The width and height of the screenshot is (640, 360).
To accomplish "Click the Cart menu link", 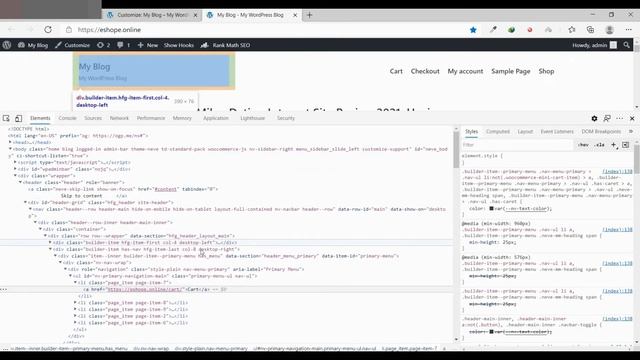I will click(x=396, y=71).
